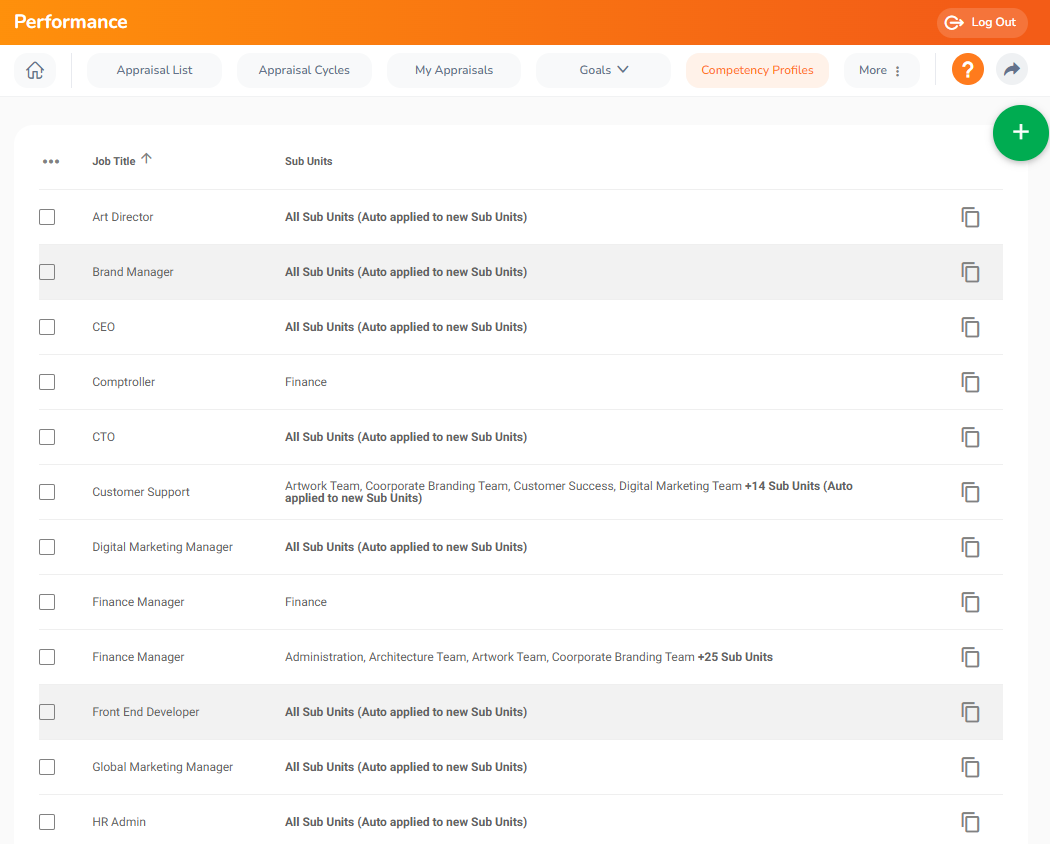1050x844 pixels.
Task: Click the Job Title column header
Action: [114, 161]
